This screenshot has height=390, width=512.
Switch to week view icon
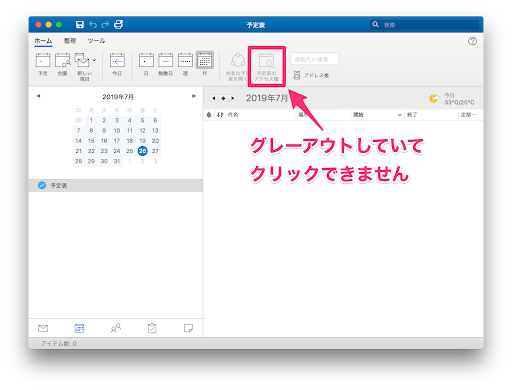pos(185,64)
